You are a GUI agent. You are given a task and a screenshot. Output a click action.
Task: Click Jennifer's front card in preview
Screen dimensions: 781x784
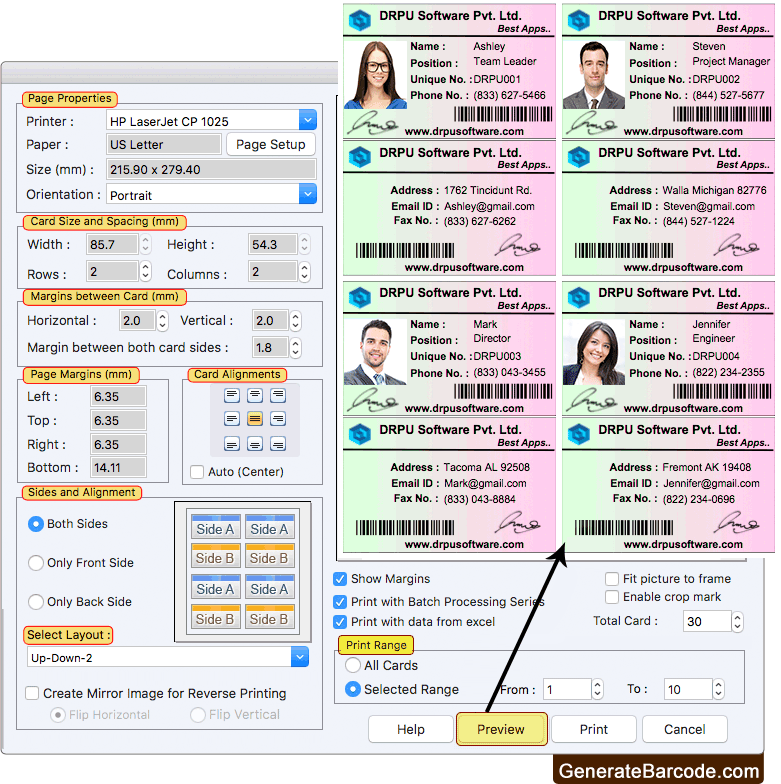click(x=668, y=348)
